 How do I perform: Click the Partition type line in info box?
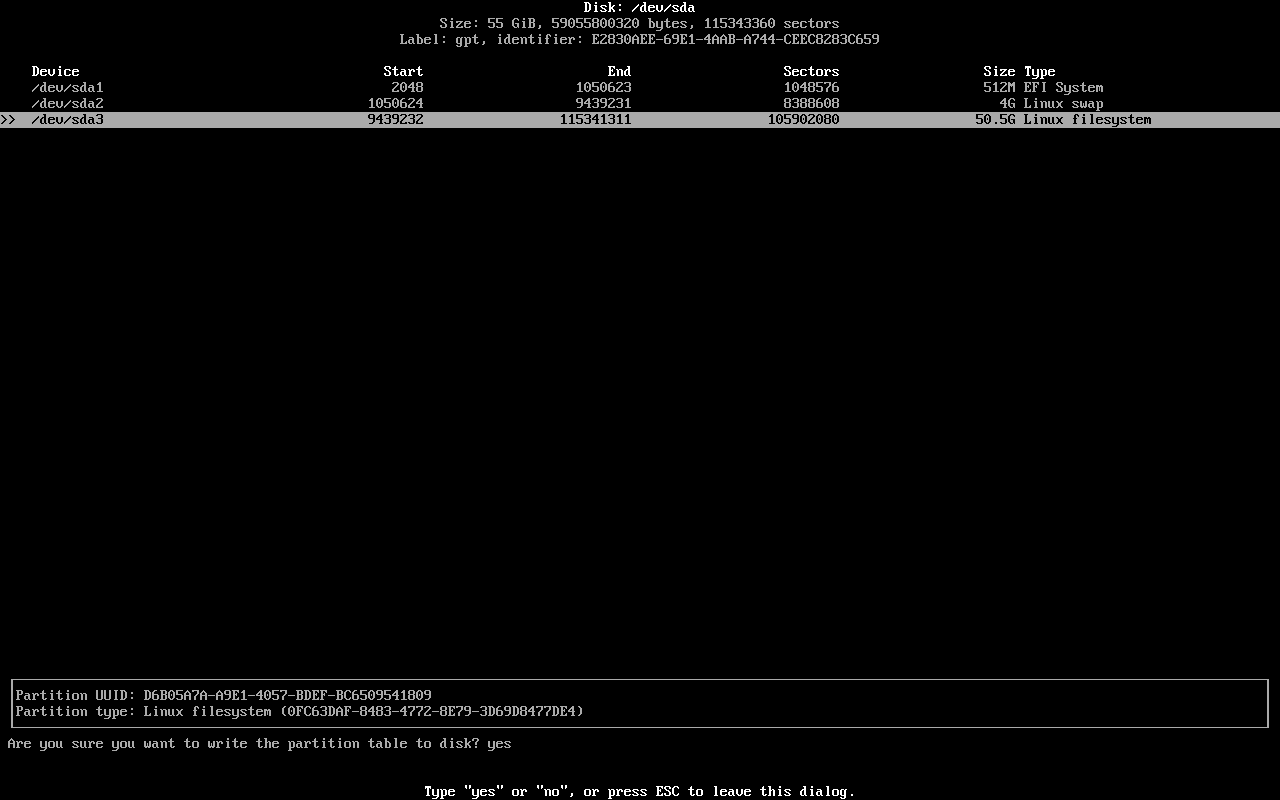tap(300, 711)
